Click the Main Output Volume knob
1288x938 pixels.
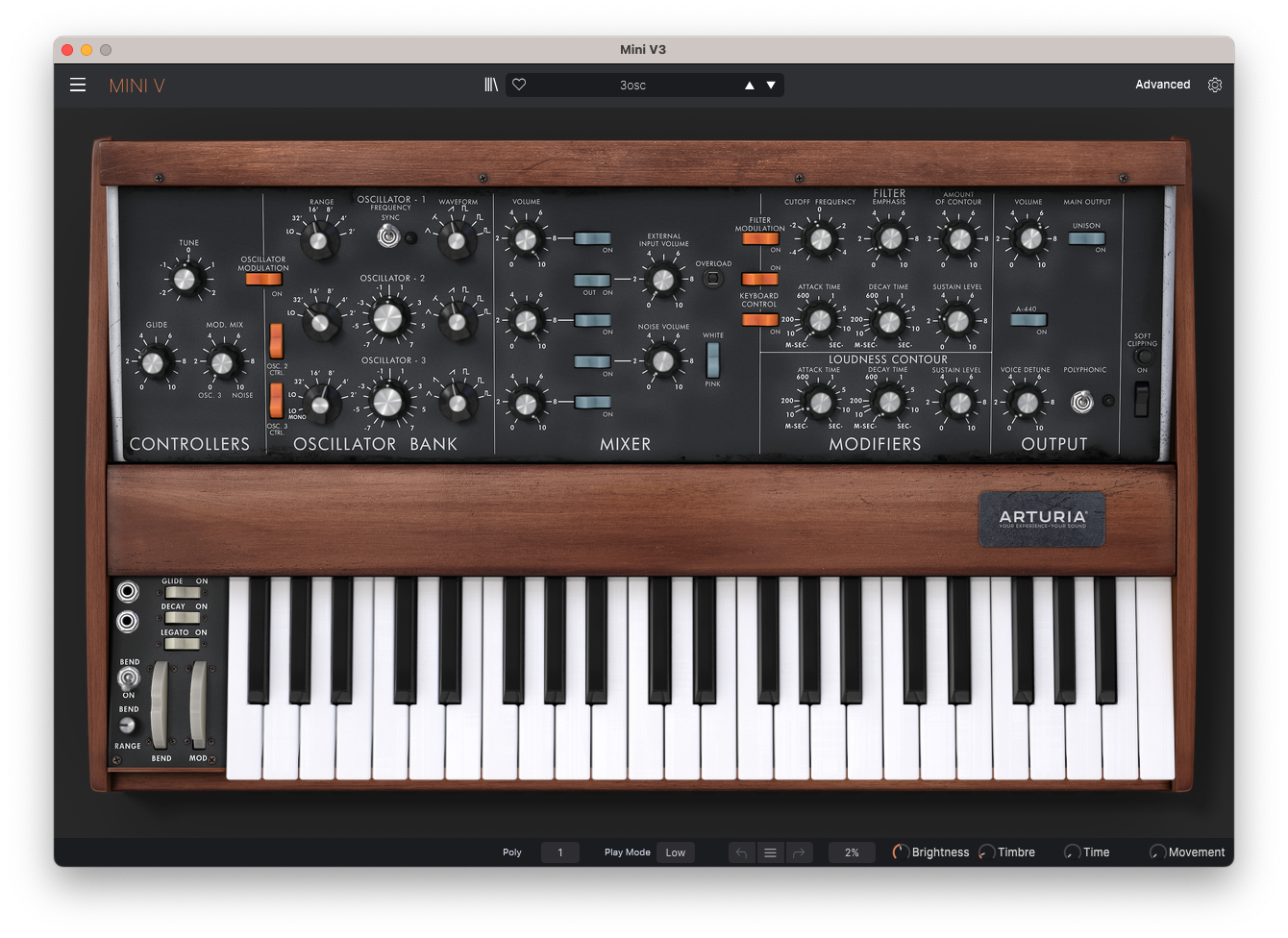[x=1029, y=238]
